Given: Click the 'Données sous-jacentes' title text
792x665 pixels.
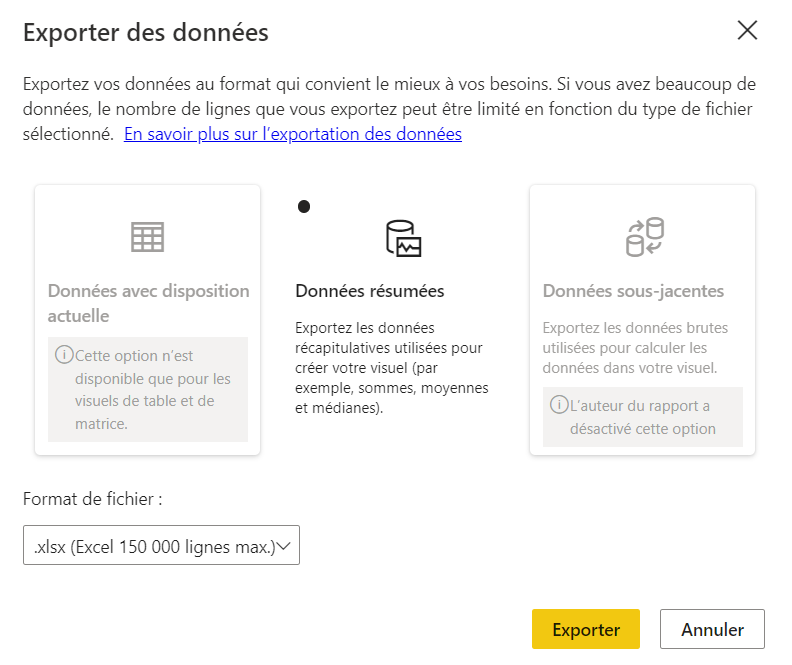Looking at the screenshot, I should 633,291.
